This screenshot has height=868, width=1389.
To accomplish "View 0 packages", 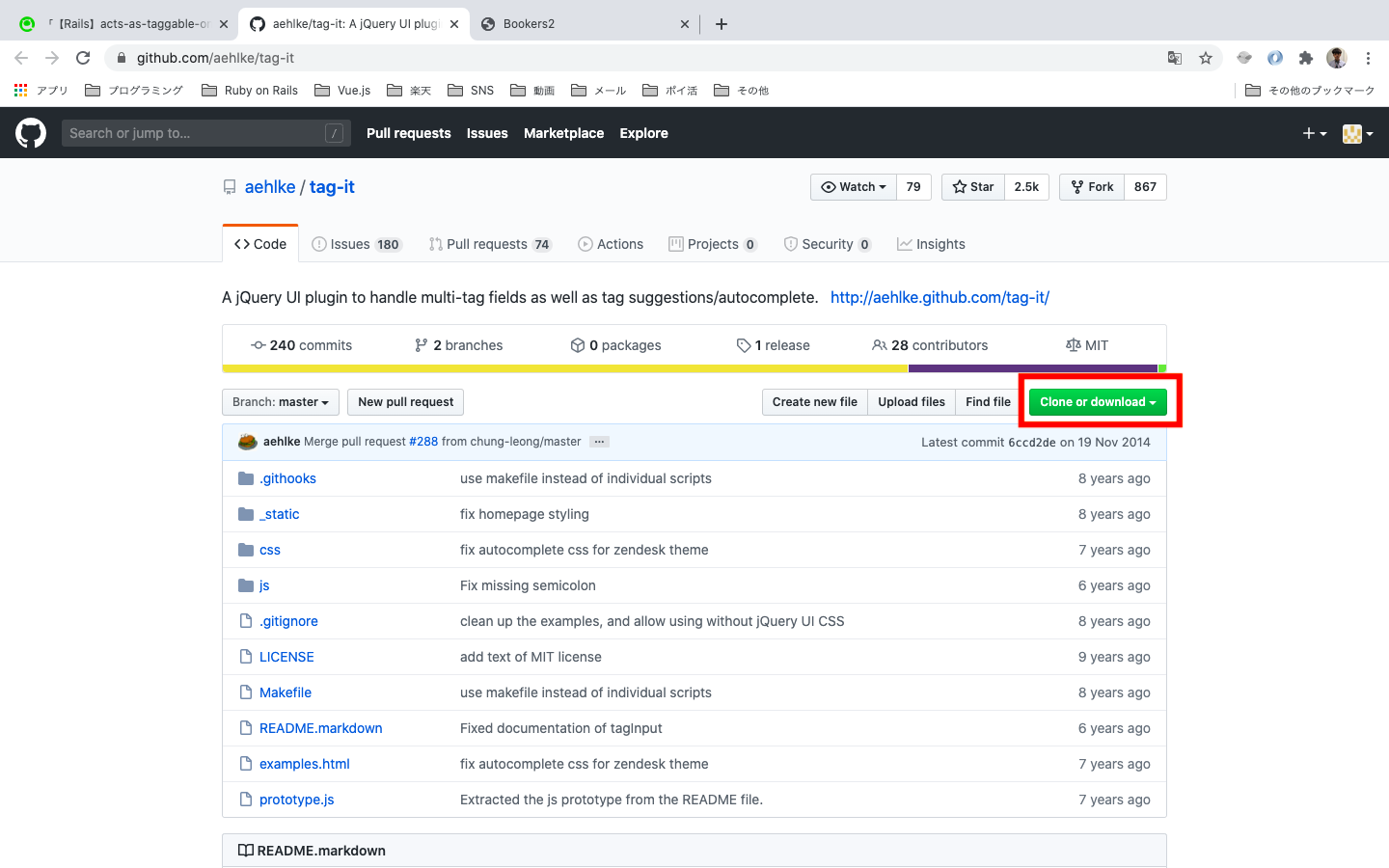I will click(615, 345).
